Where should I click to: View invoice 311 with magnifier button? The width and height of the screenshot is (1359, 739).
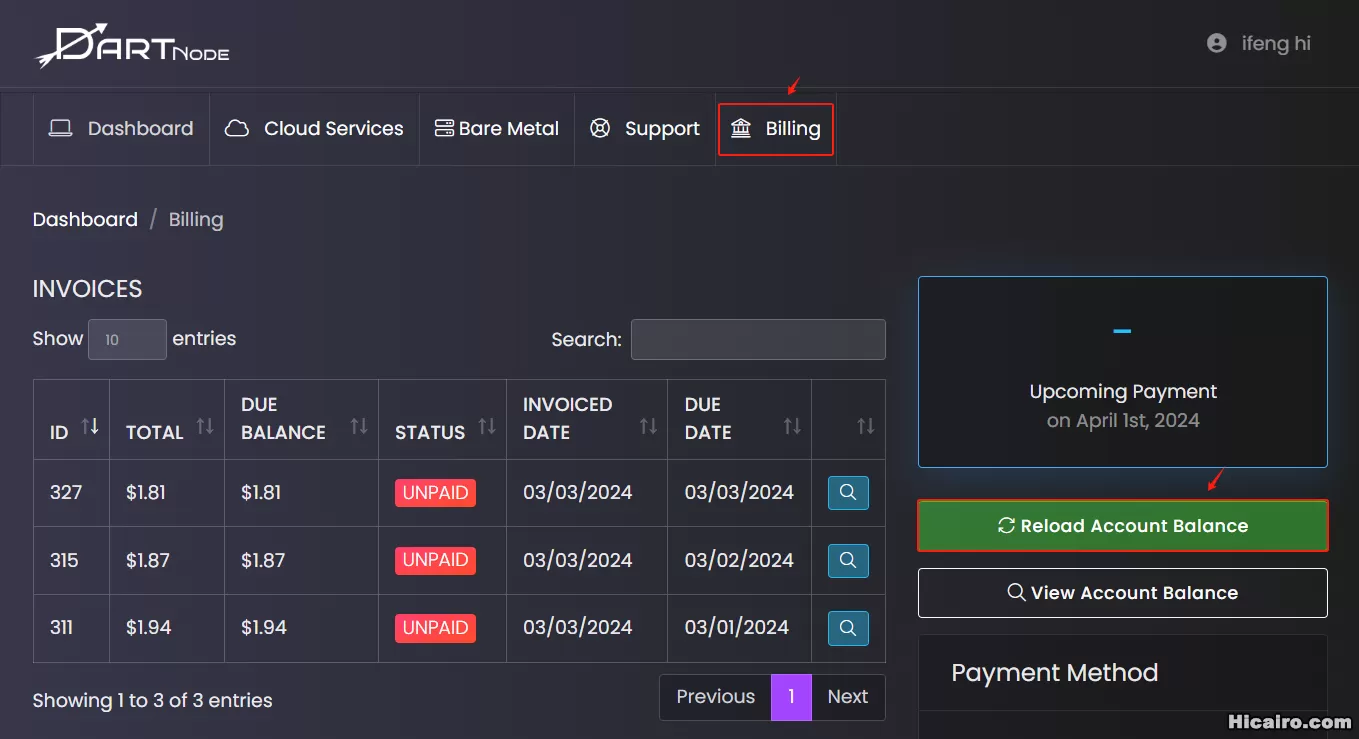coord(848,628)
